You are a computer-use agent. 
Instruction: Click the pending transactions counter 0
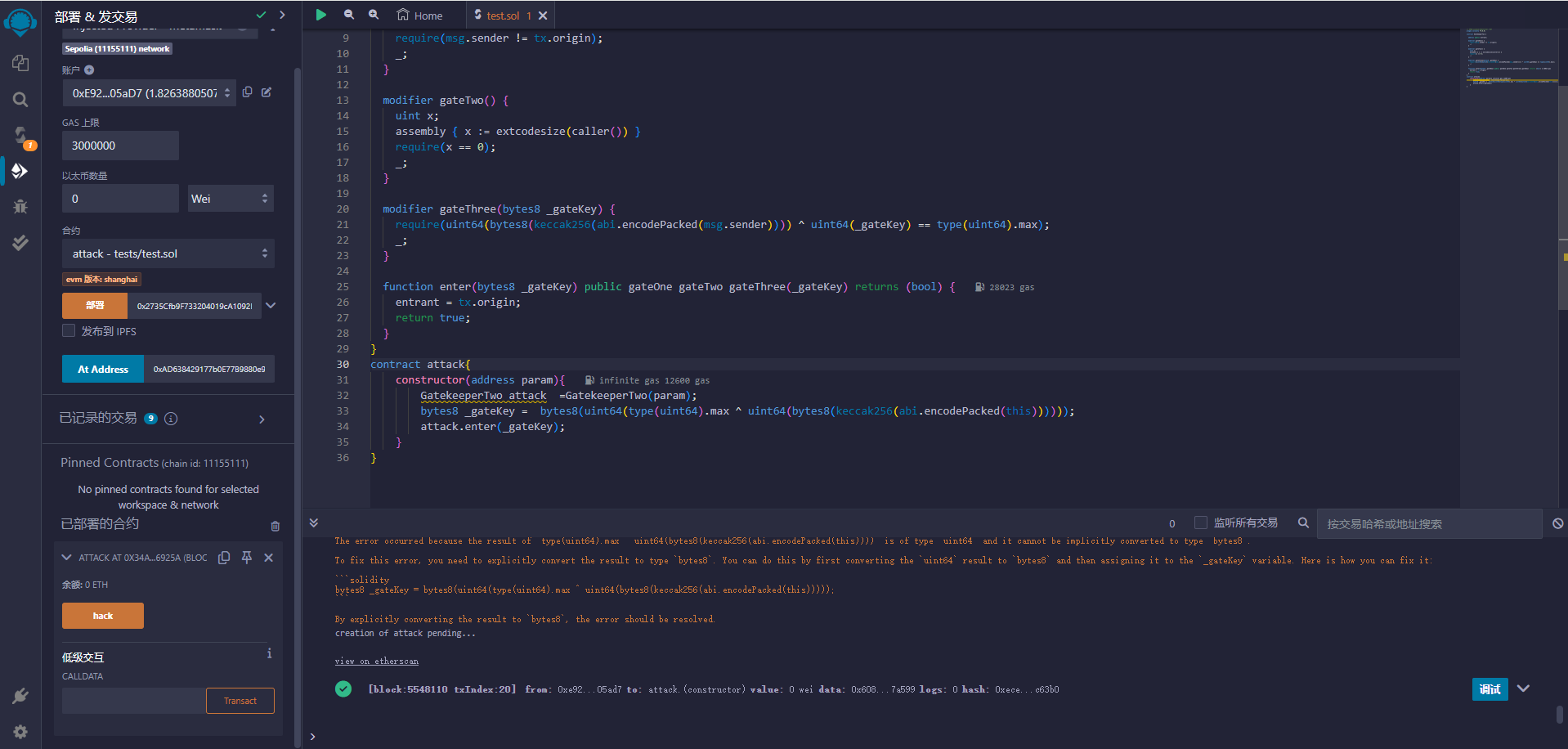click(1172, 523)
